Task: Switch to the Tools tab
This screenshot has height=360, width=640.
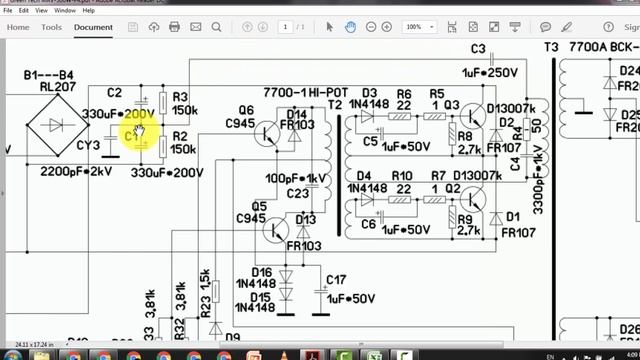Action: point(51,27)
